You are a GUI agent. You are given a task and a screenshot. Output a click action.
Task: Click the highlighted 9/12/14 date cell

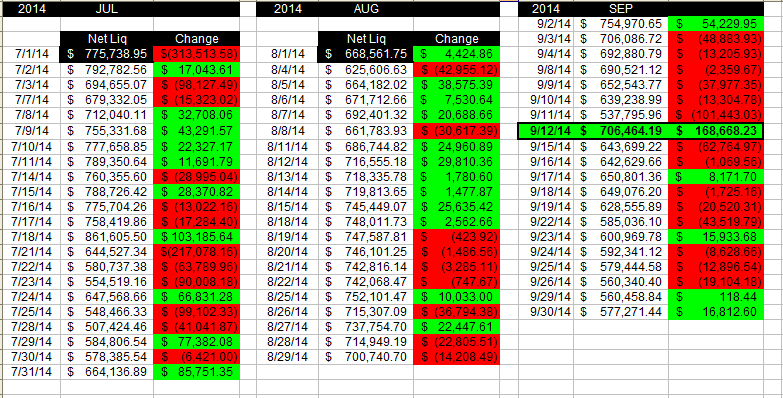pos(546,131)
